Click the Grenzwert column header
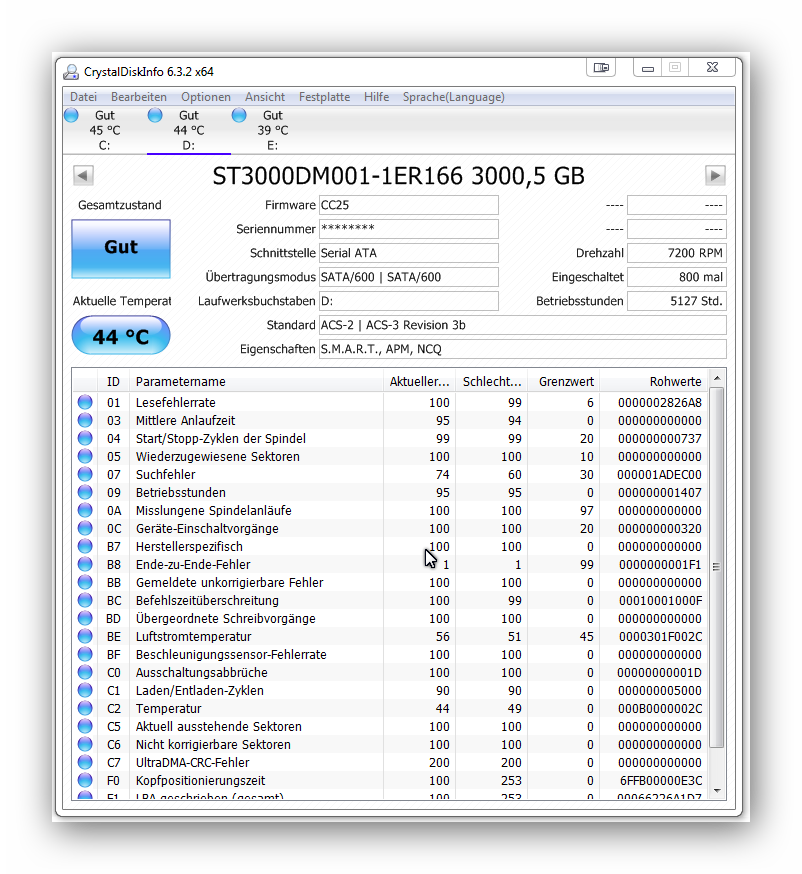The image size is (802, 874). click(563, 381)
